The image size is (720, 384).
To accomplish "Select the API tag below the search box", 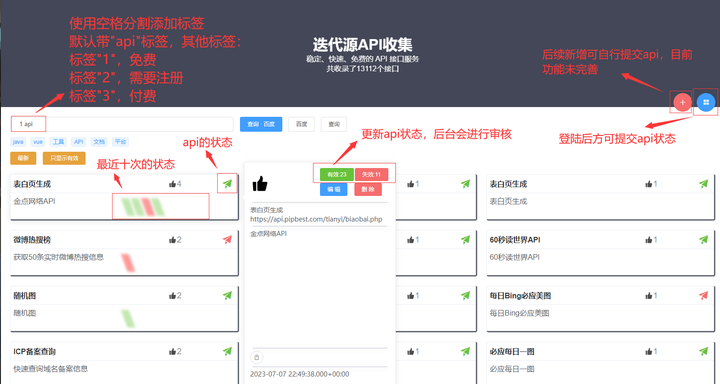I will click(79, 142).
